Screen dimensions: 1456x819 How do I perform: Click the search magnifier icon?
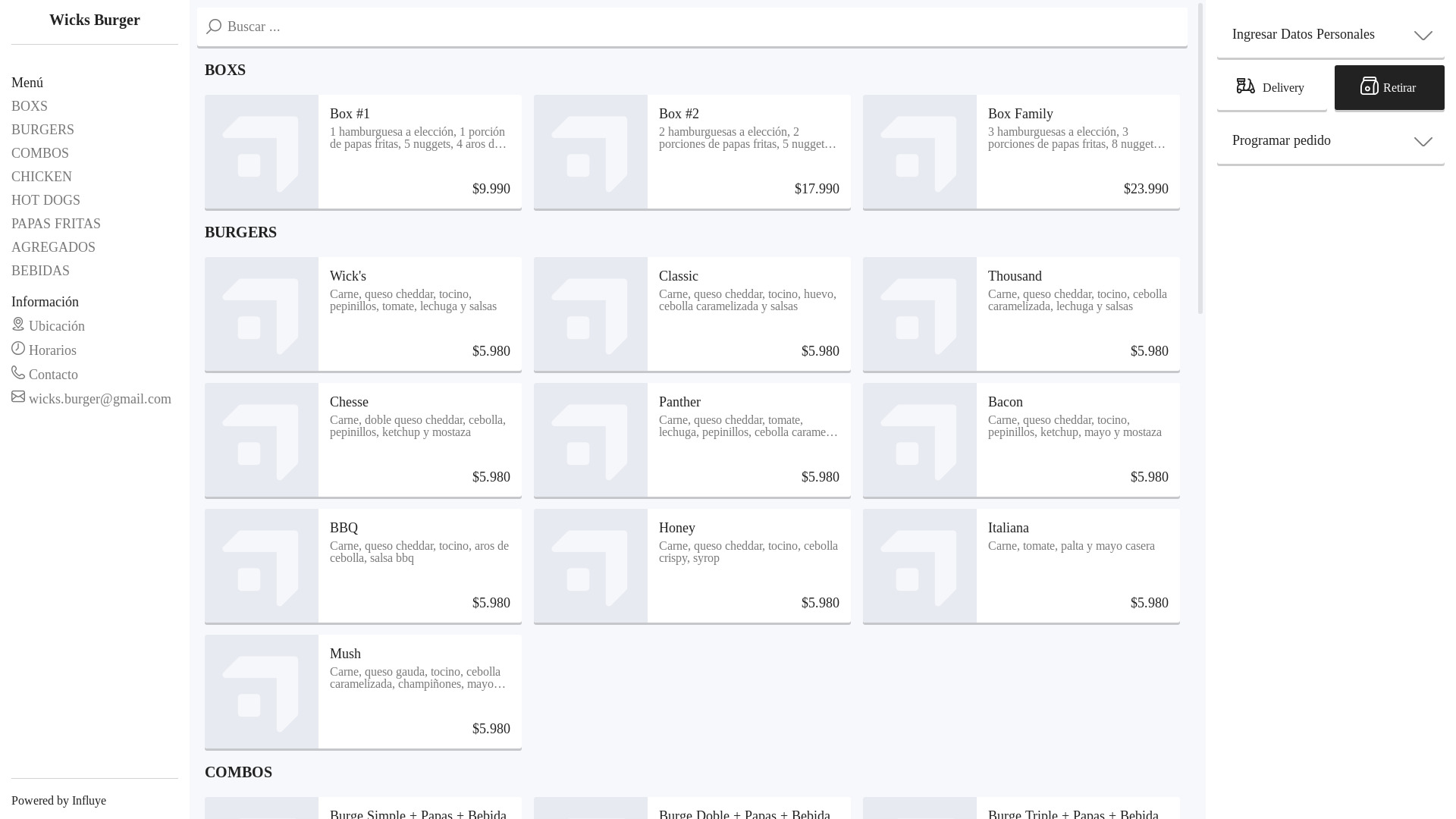214,27
